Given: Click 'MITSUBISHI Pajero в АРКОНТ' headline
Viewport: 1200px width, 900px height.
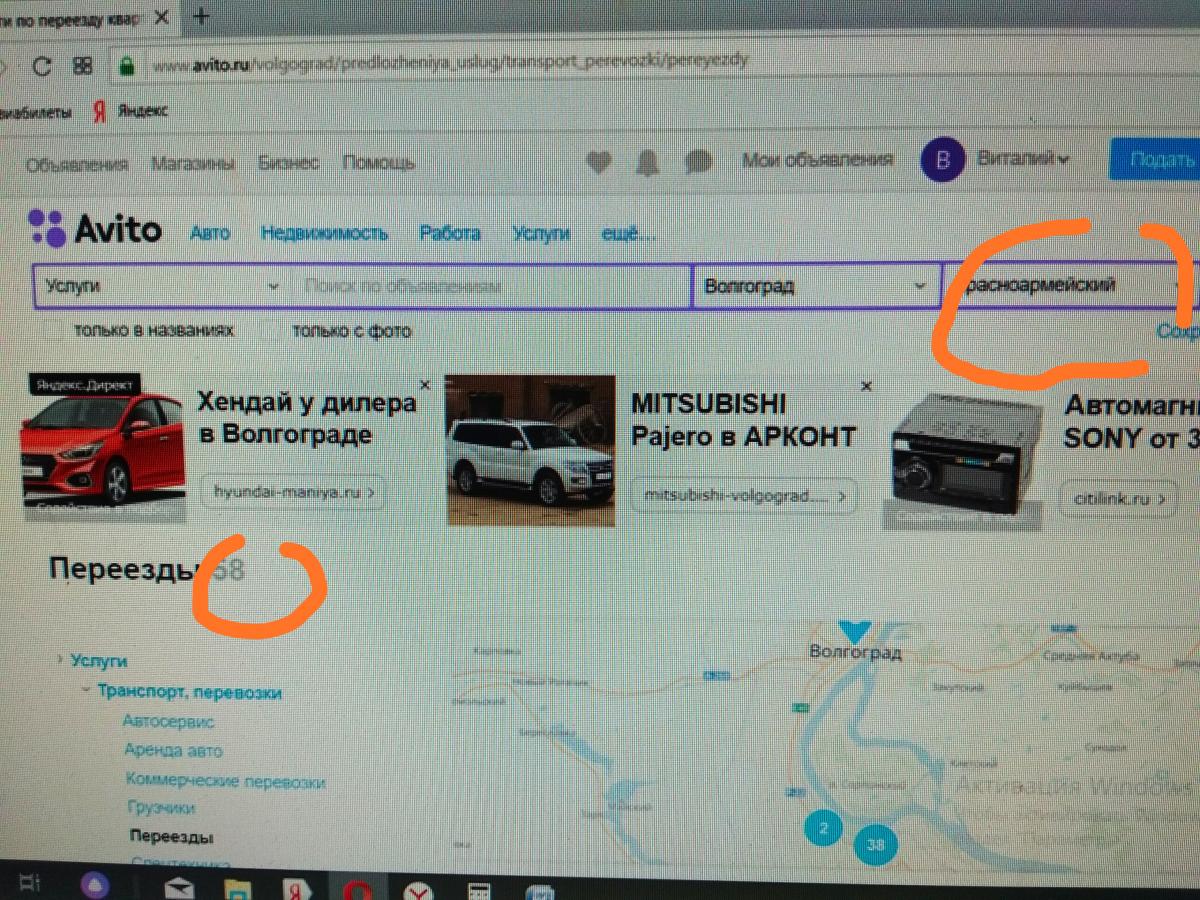Looking at the screenshot, I should [743, 420].
